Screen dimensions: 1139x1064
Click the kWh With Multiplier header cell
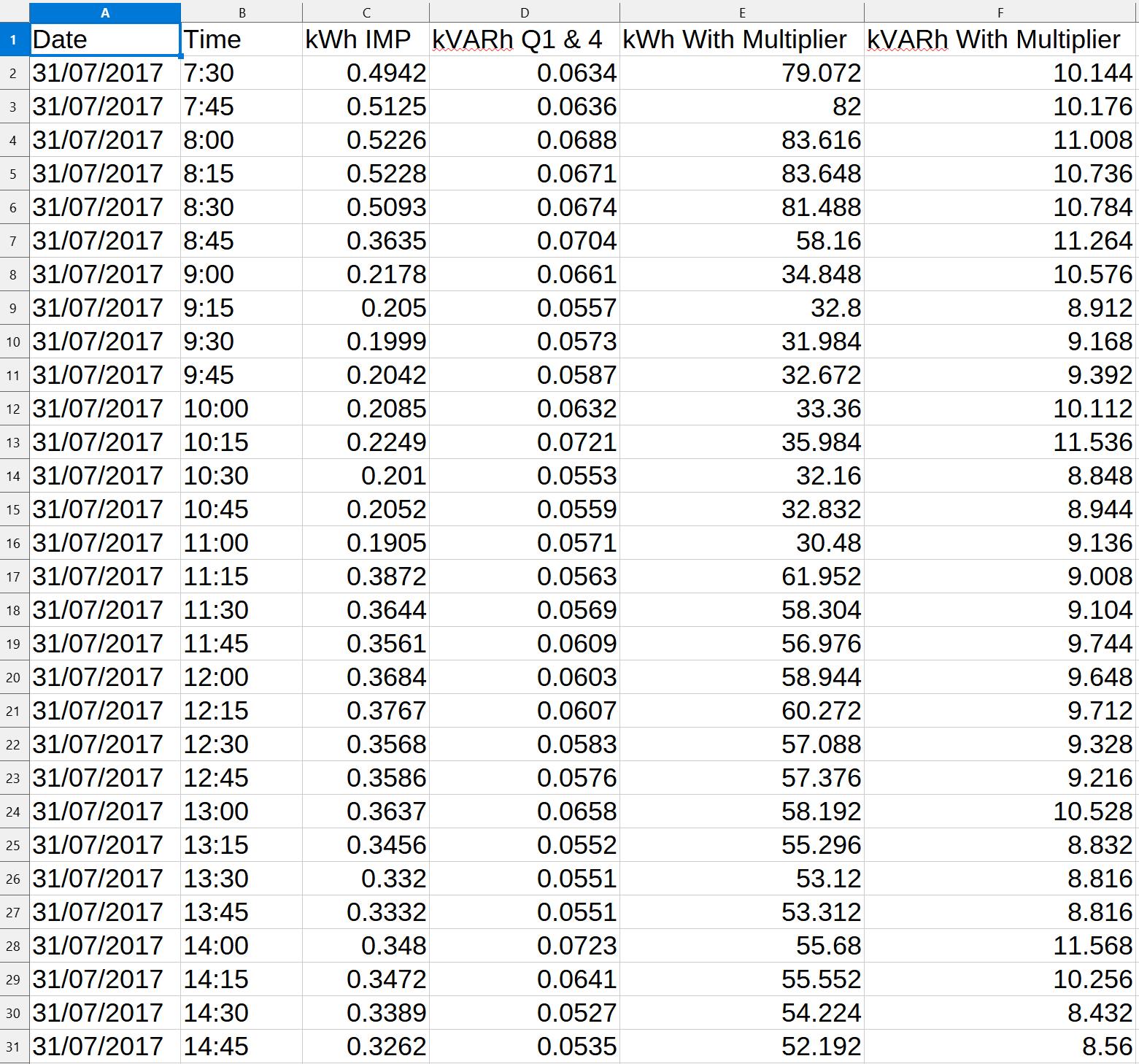pyautogui.click(x=741, y=39)
